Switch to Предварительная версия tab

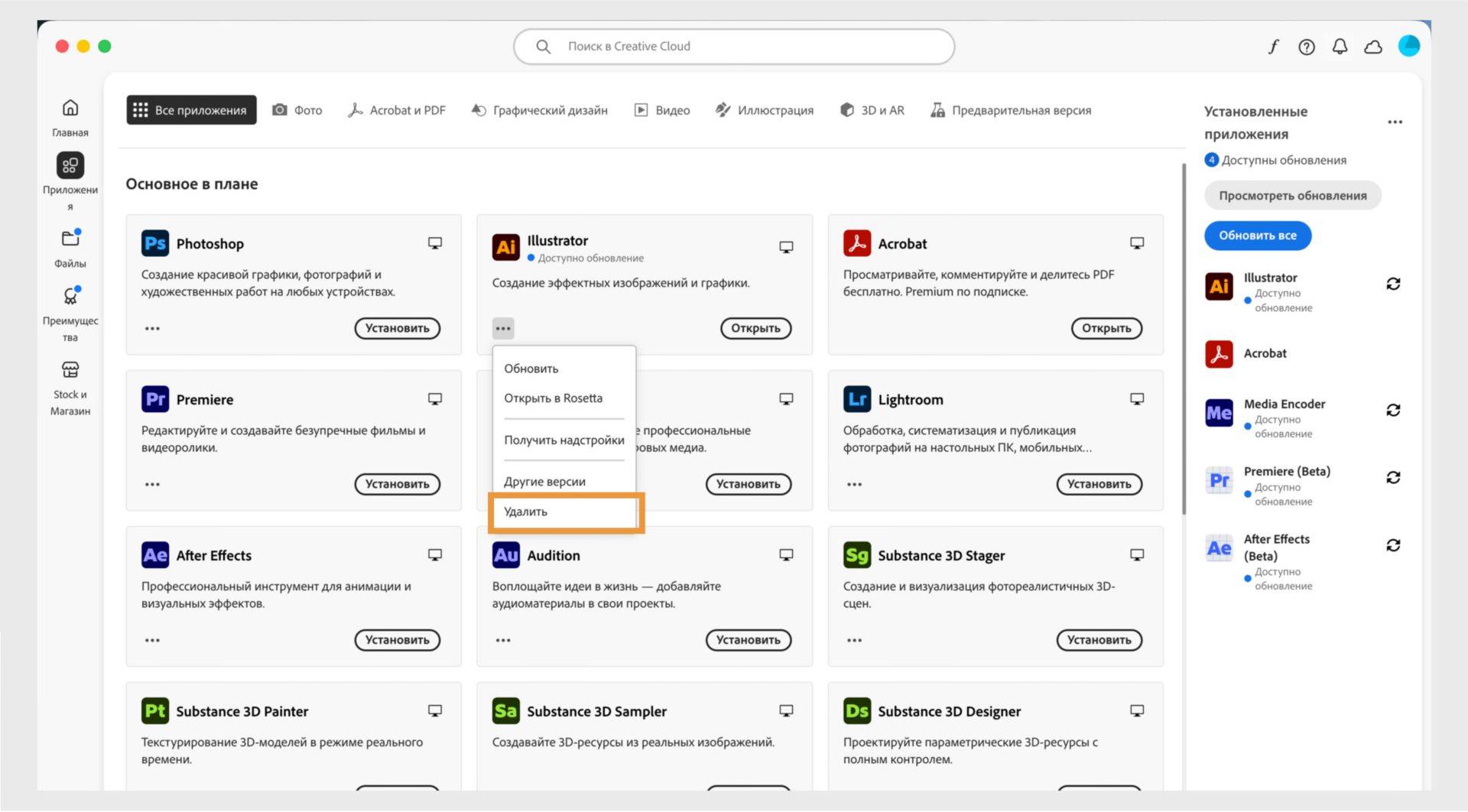point(1011,110)
